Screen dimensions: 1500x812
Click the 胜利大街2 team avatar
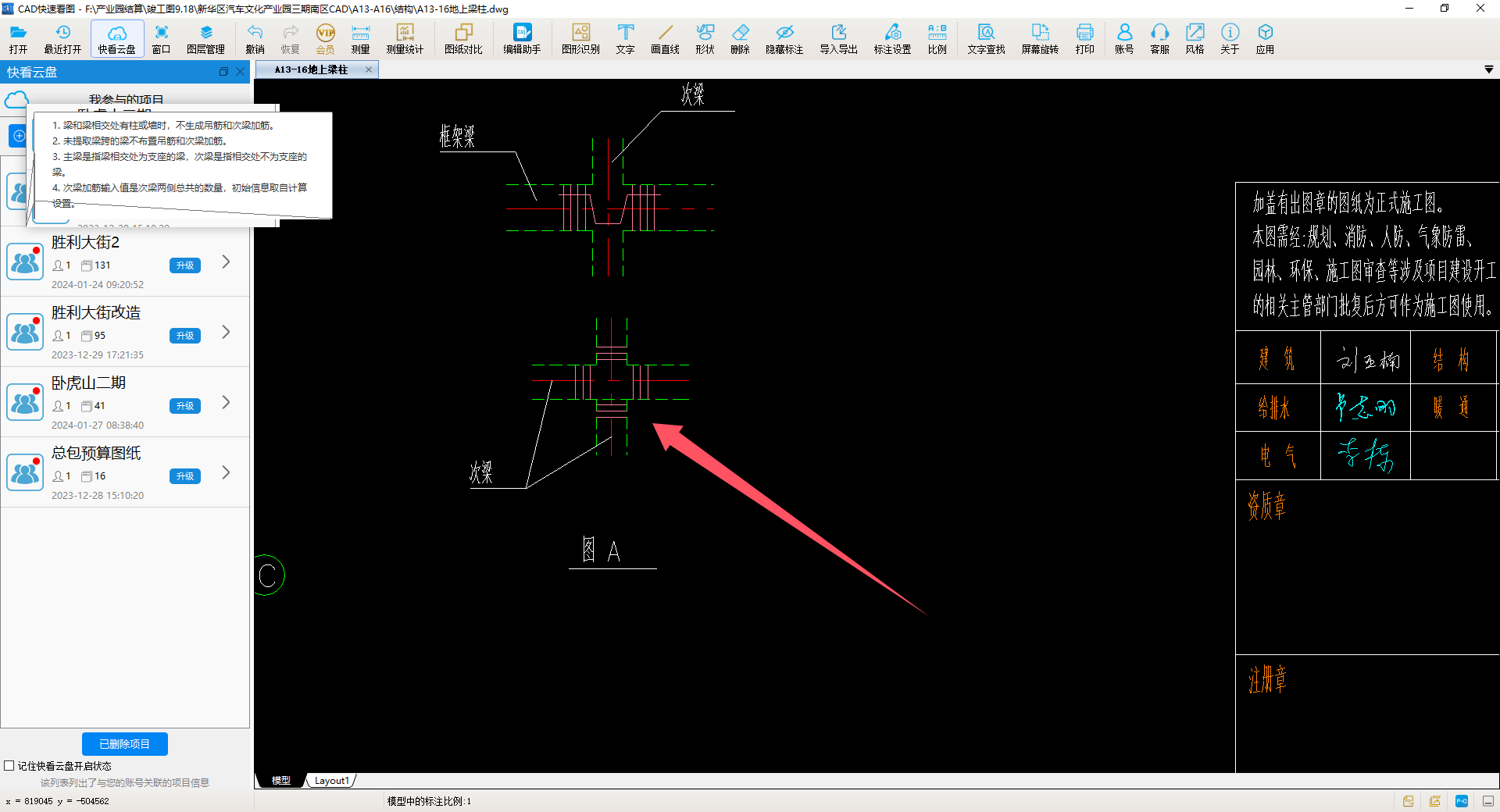[25, 262]
